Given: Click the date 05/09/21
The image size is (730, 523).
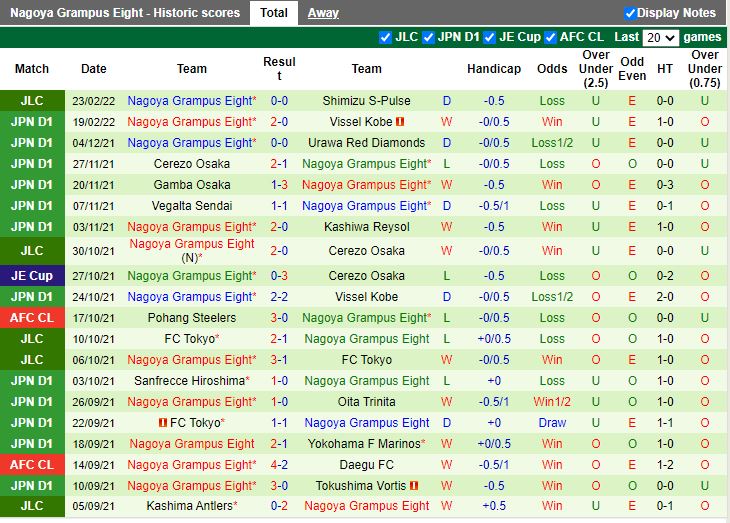Looking at the screenshot, I should click(94, 506).
